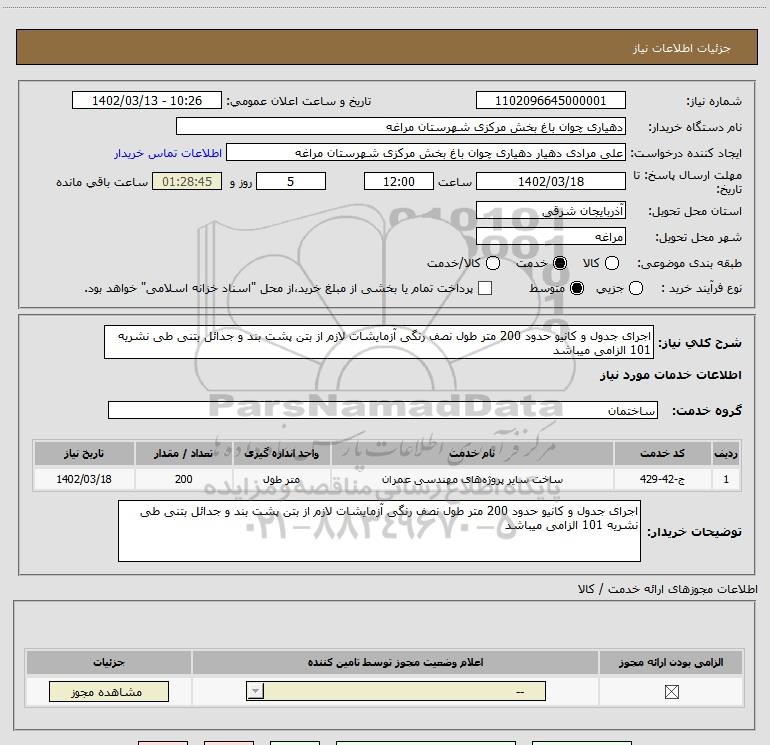
Task: Select the کالا/خدمت radio button
Action: [x=493, y=263]
